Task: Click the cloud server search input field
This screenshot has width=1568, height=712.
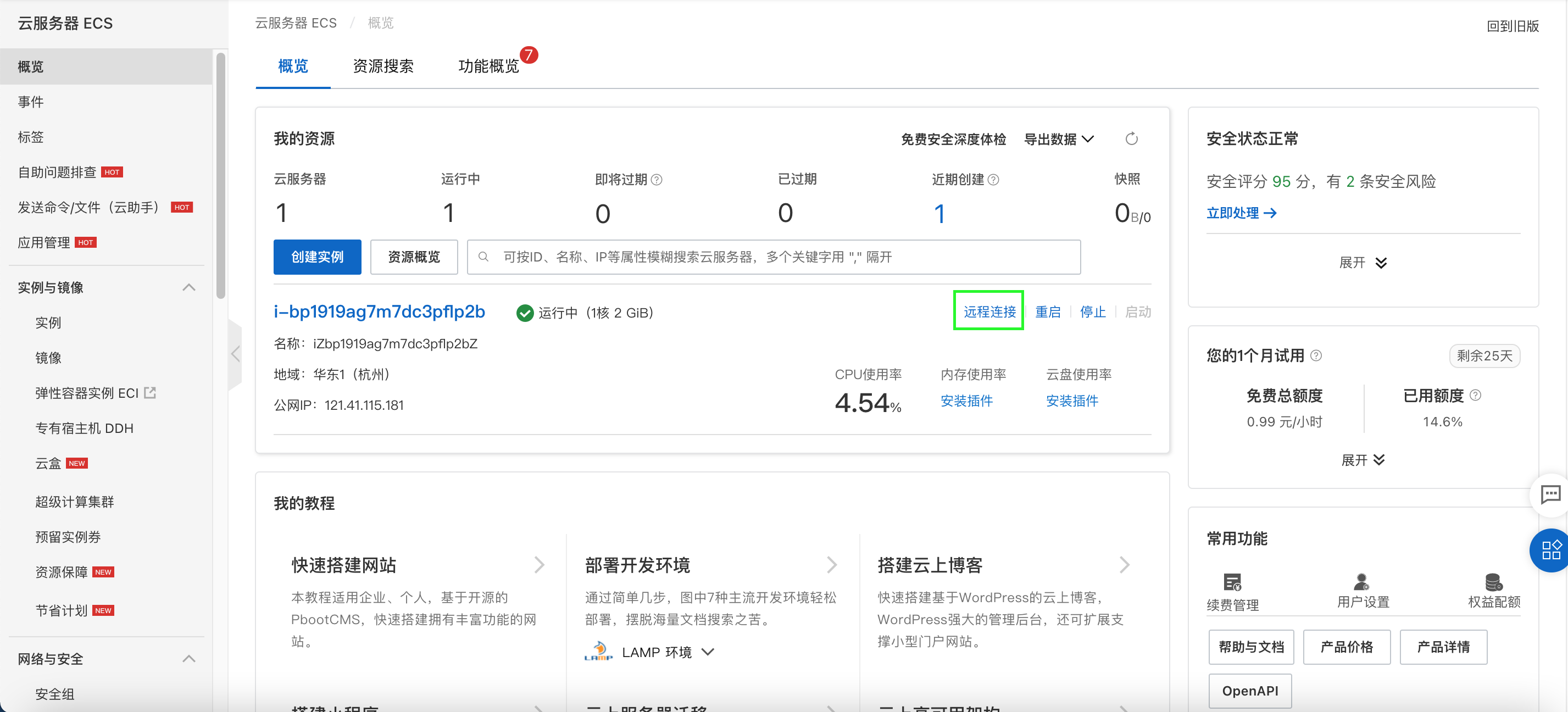Action: point(773,257)
